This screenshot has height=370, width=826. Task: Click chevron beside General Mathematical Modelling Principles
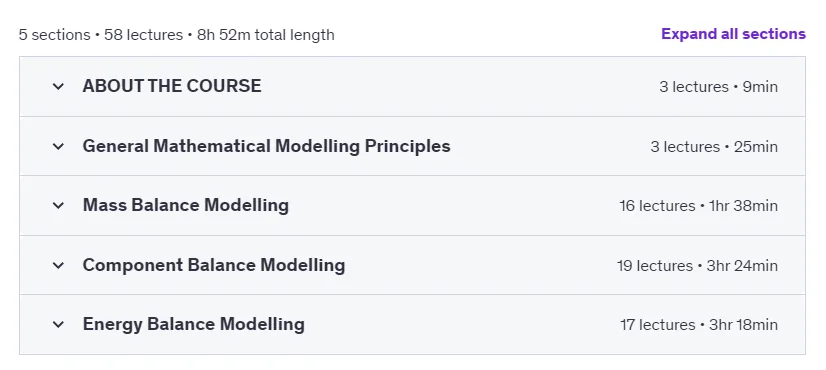point(58,146)
